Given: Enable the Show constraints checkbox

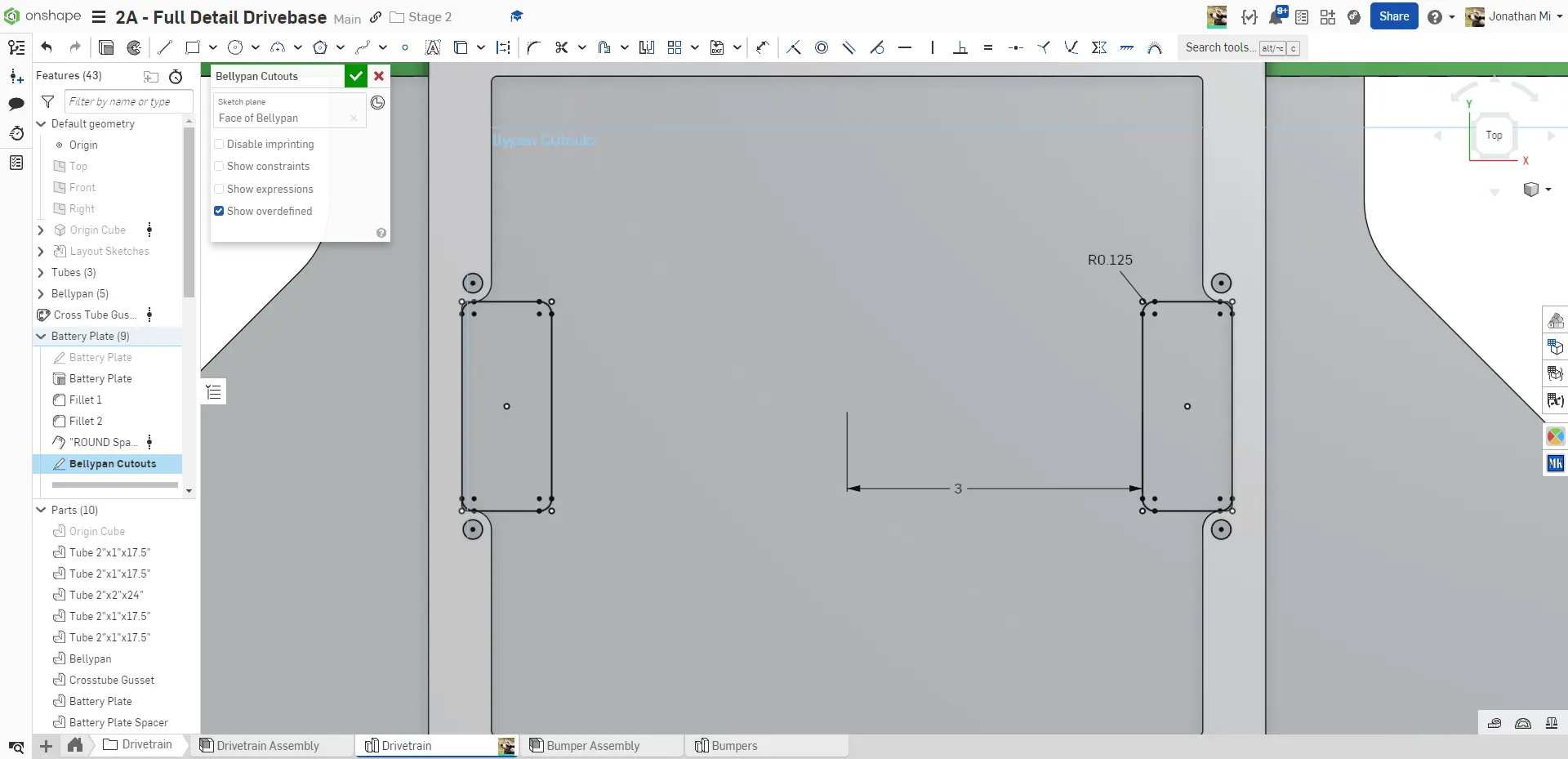Looking at the screenshot, I should pyautogui.click(x=219, y=167).
